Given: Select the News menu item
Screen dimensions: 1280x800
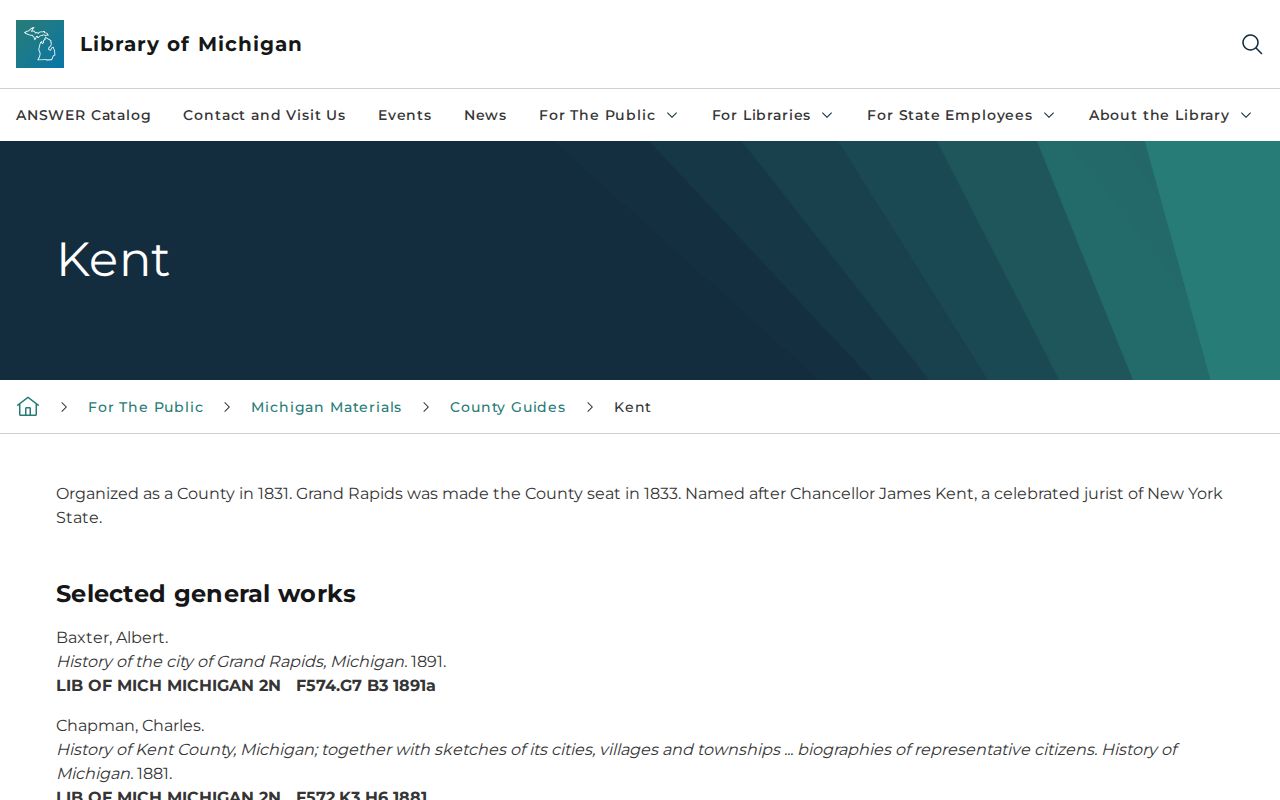Looking at the screenshot, I should 485,115.
